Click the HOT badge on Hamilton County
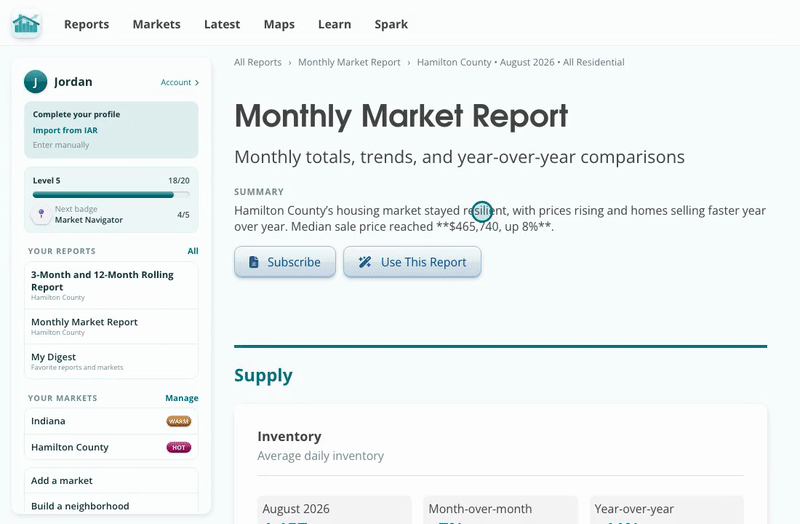The width and height of the screenshot is (800, 524). tap(179, 447)
